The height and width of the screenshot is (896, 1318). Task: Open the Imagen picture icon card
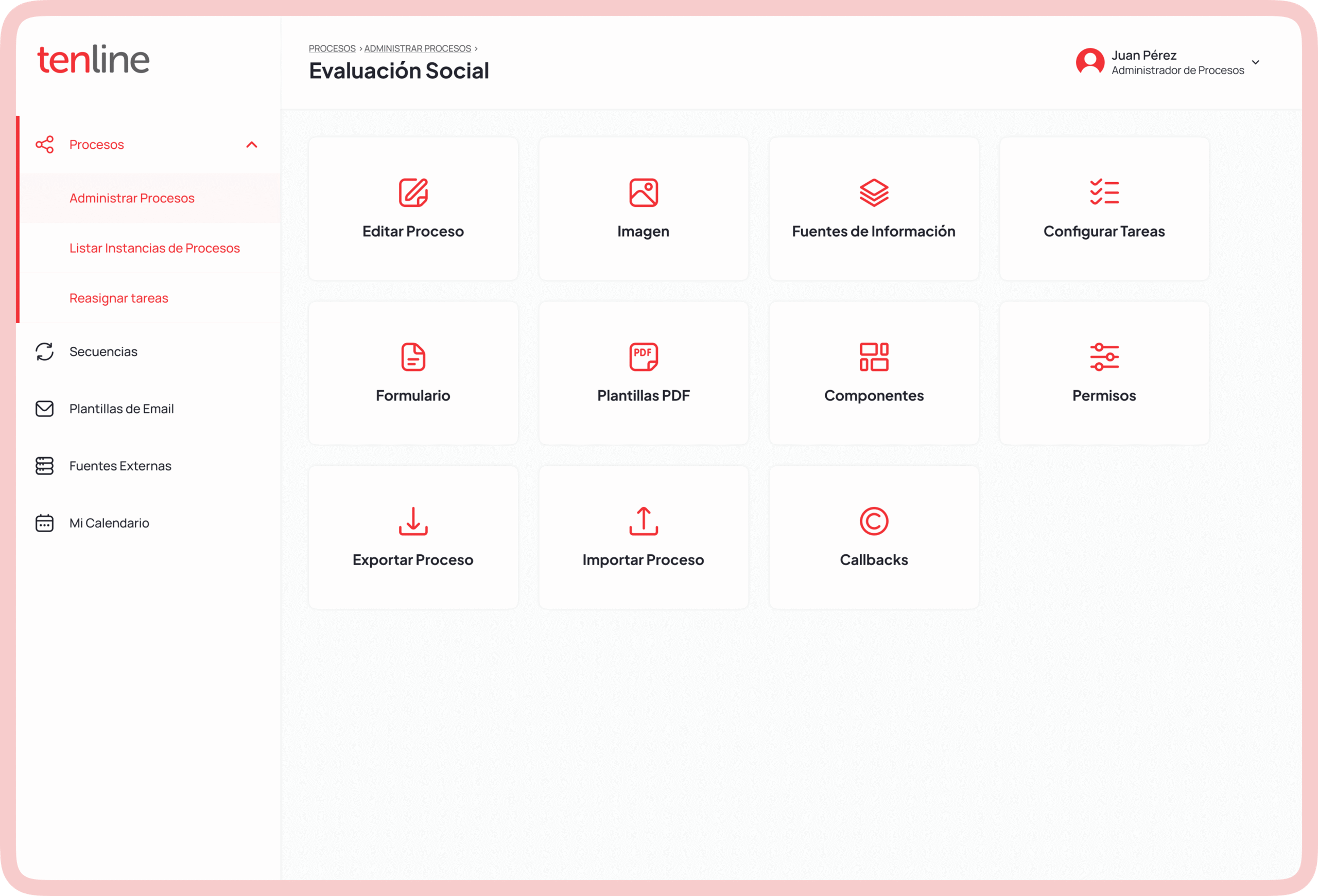[x=643, y=192]
